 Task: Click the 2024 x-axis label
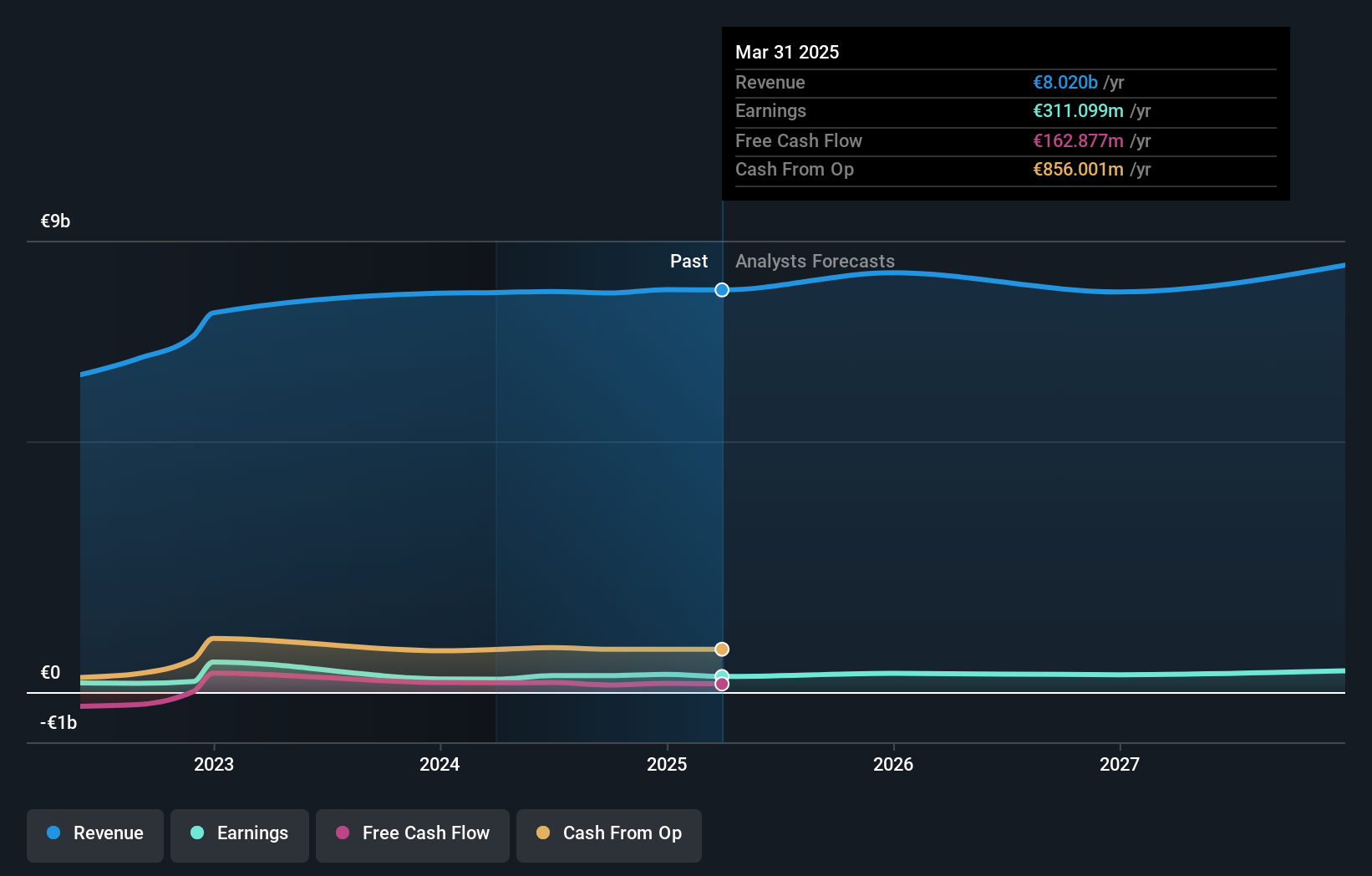coord(440,764)
